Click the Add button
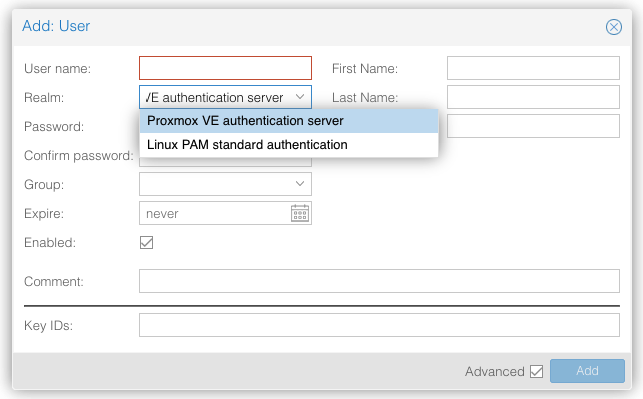The image size is (643, 399). pyautogui.click(x=587, y=371)
